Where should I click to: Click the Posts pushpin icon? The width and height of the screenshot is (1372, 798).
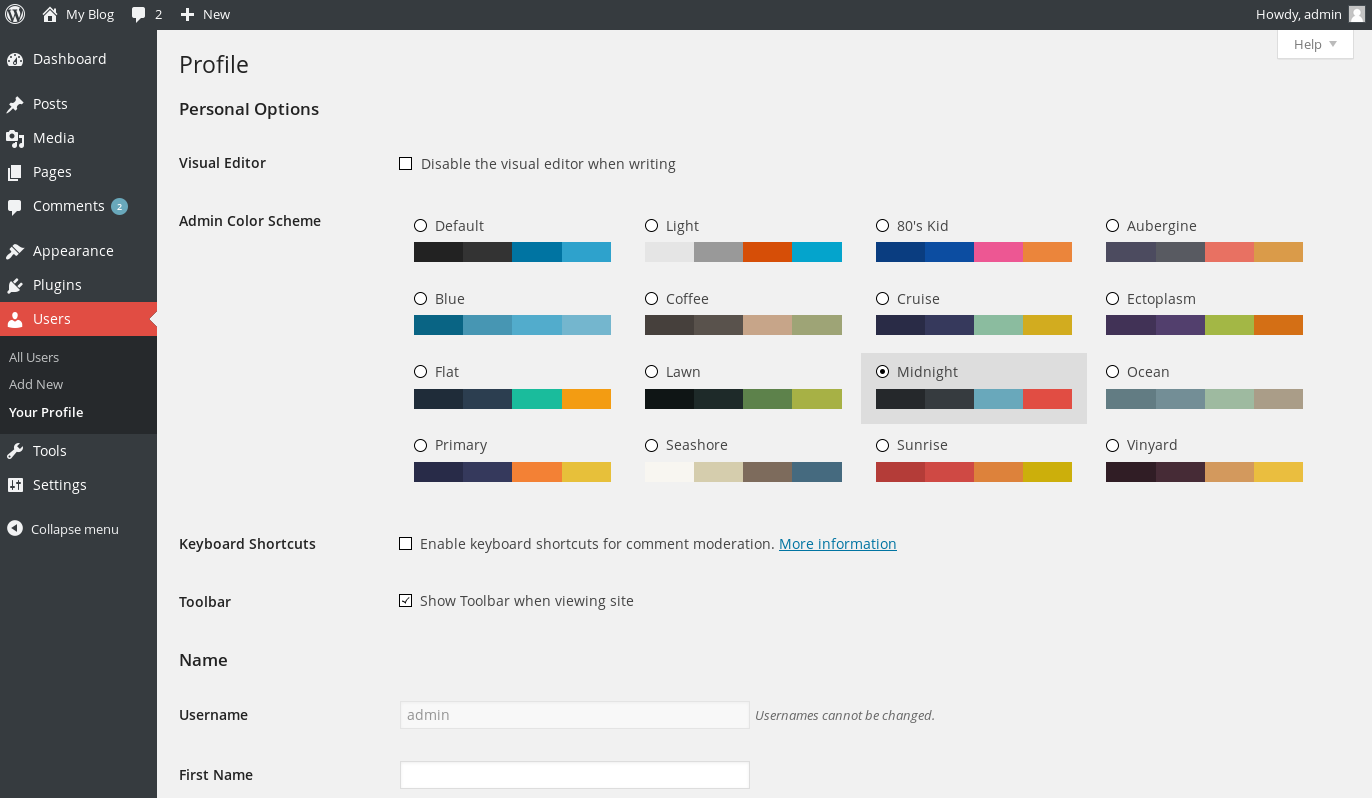pos(15,104)
